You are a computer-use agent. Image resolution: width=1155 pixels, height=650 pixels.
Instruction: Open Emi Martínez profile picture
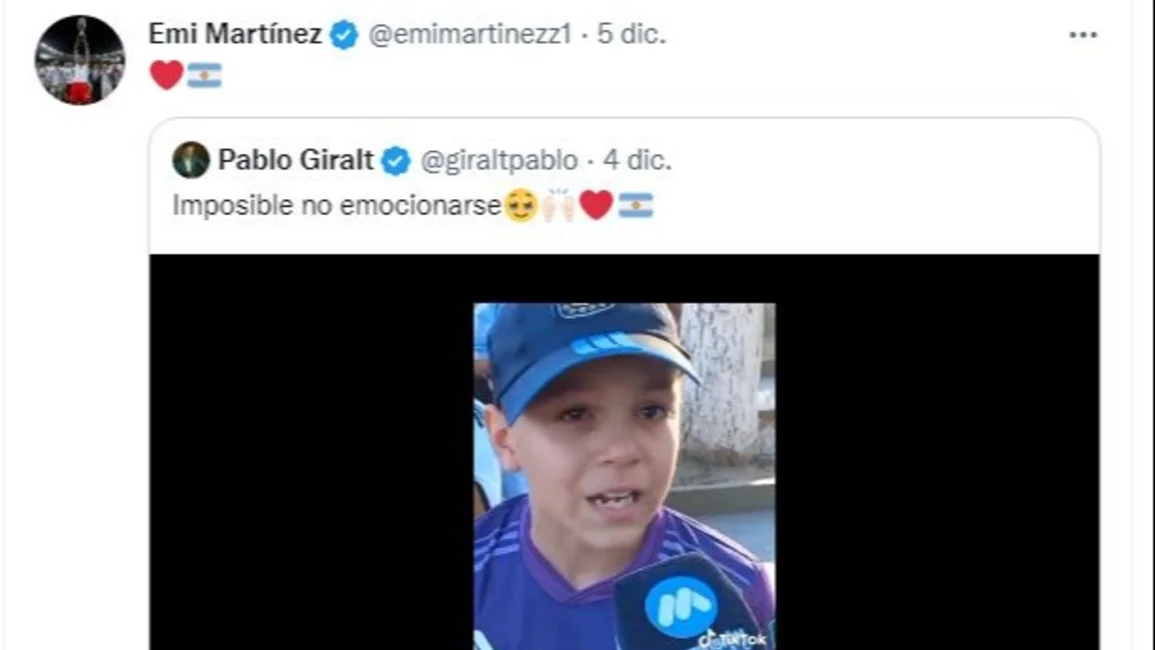point(80,60)
